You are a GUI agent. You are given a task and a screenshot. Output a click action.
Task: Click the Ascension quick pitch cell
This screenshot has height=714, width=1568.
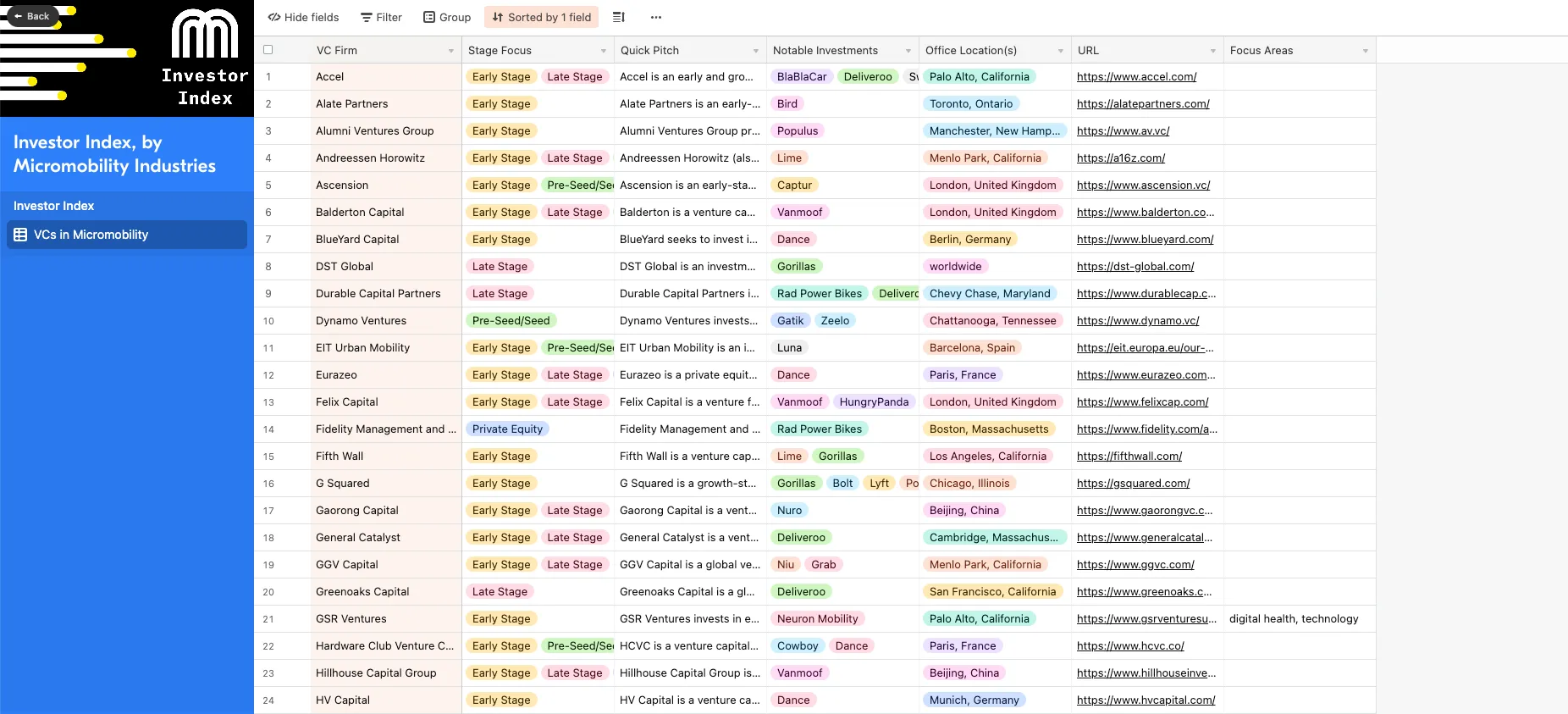coord(690,185)
